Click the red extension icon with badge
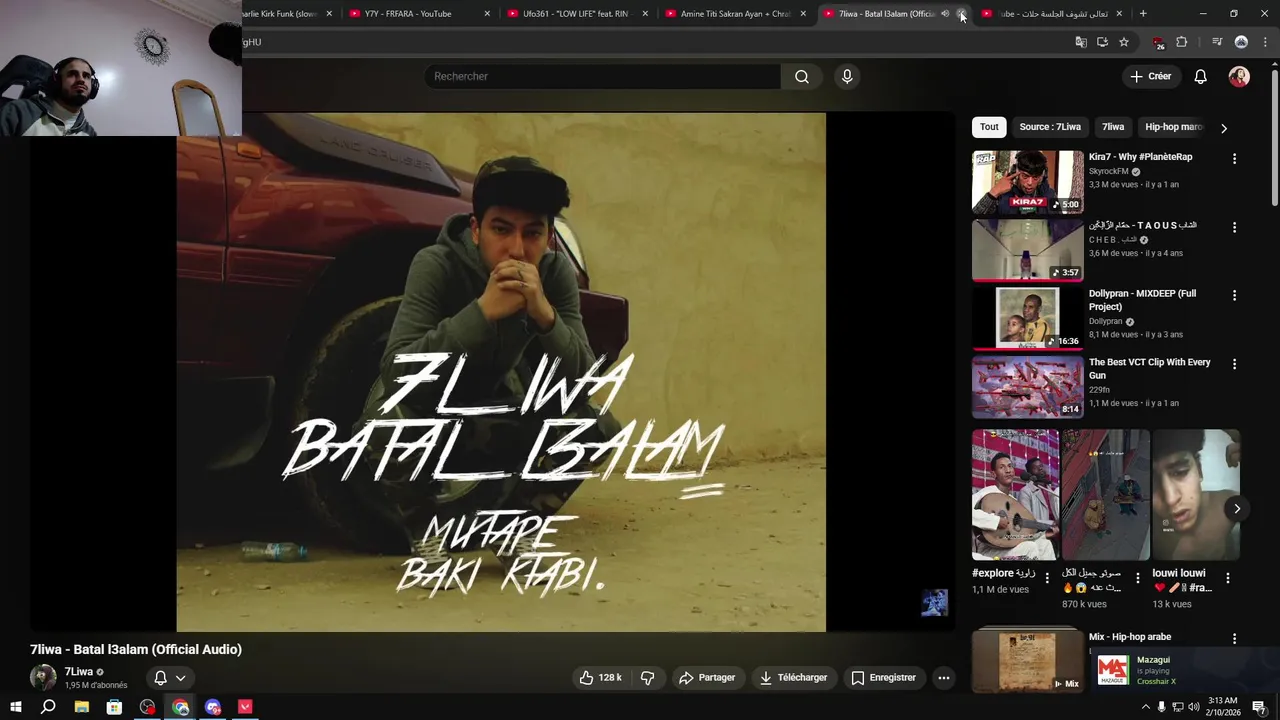 1158,42
